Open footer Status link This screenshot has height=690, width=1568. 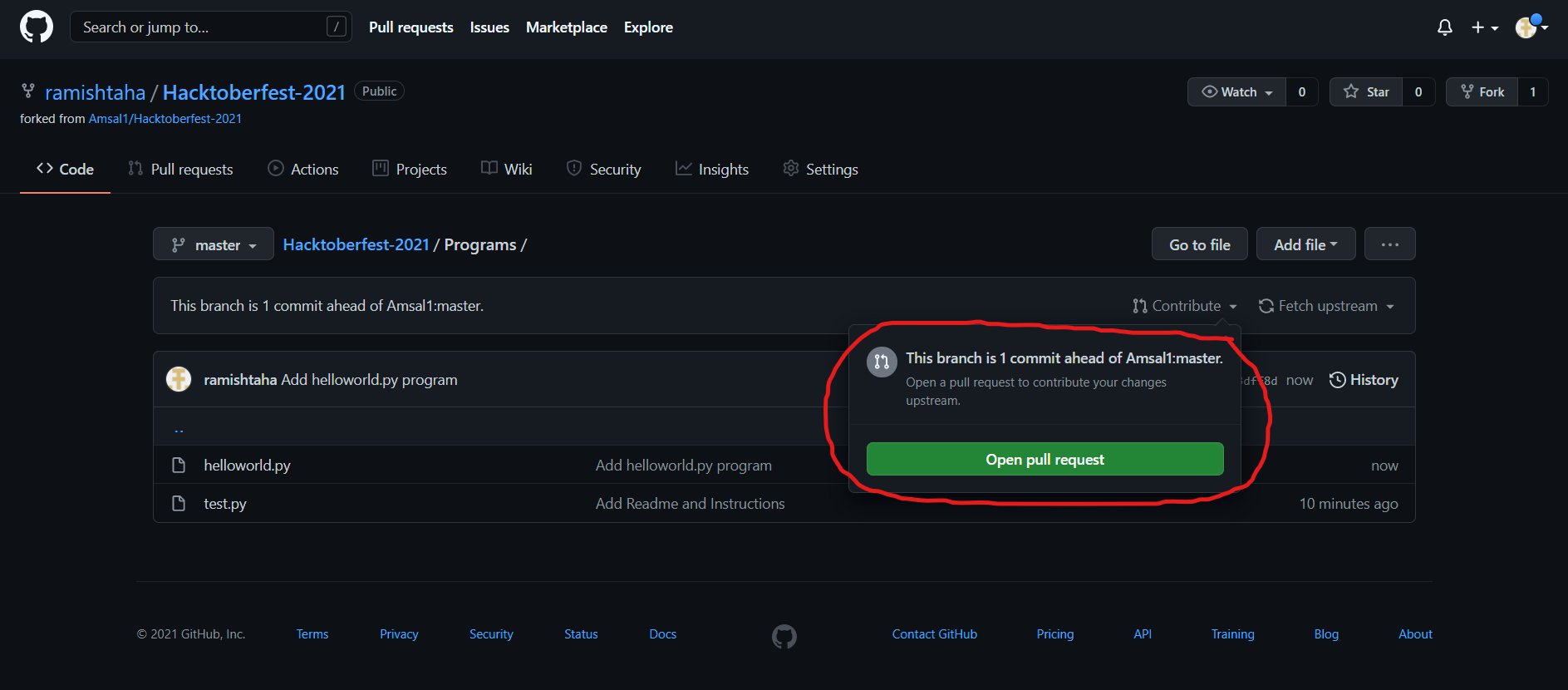pos(581,634)
